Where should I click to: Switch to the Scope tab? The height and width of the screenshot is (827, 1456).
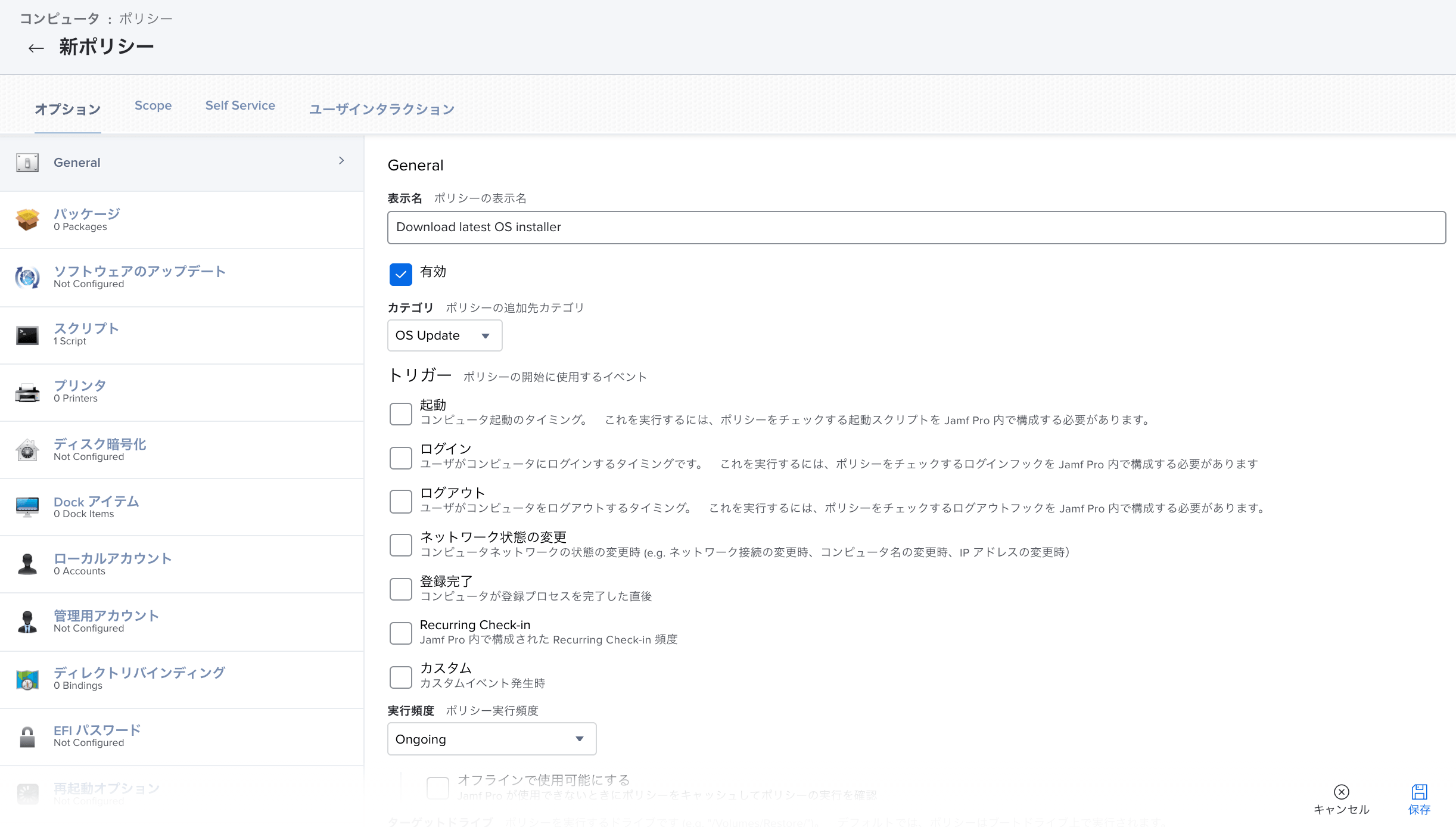153,105
